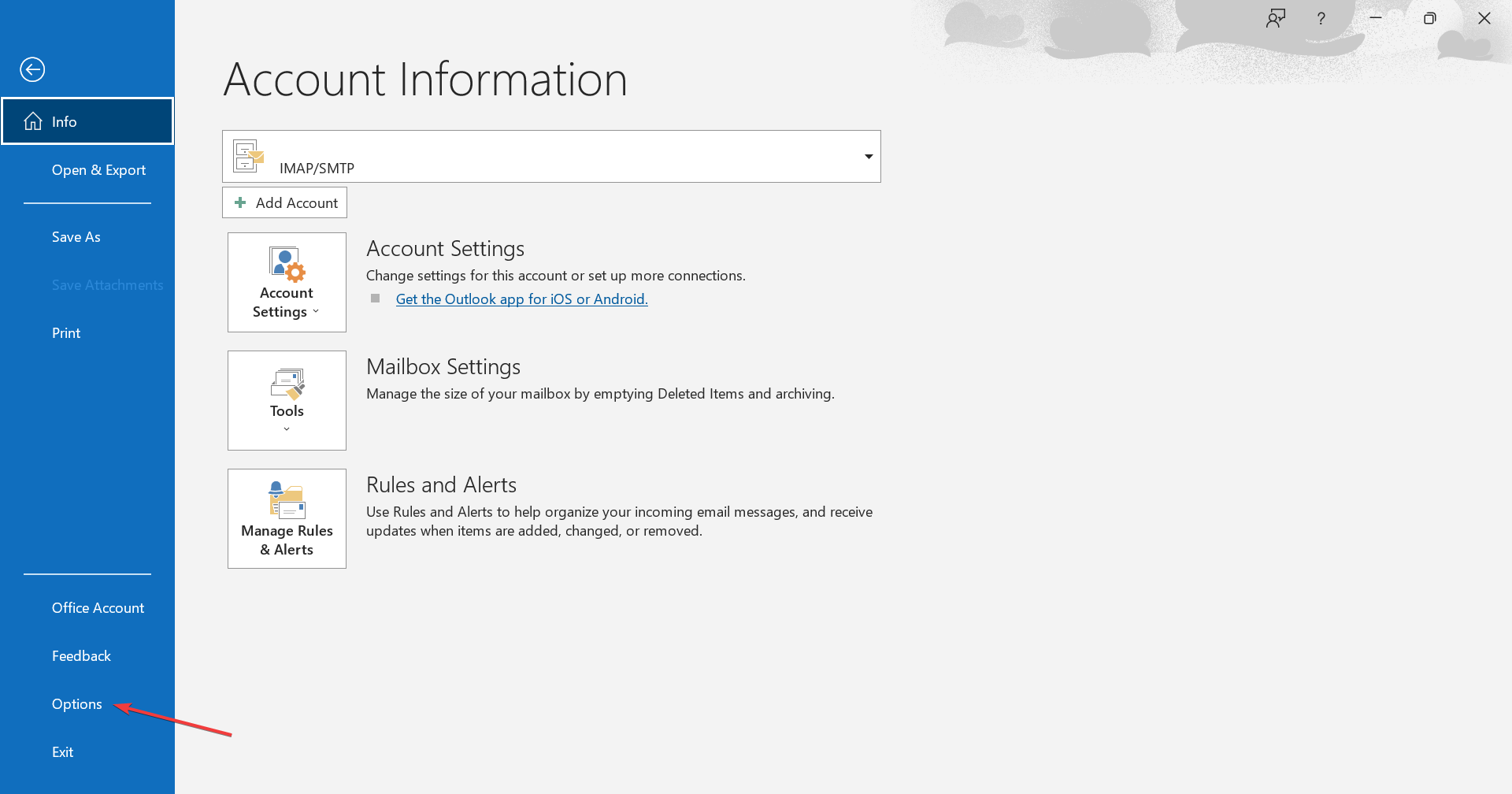Expand the Tools chevron menu

(286, 429)
